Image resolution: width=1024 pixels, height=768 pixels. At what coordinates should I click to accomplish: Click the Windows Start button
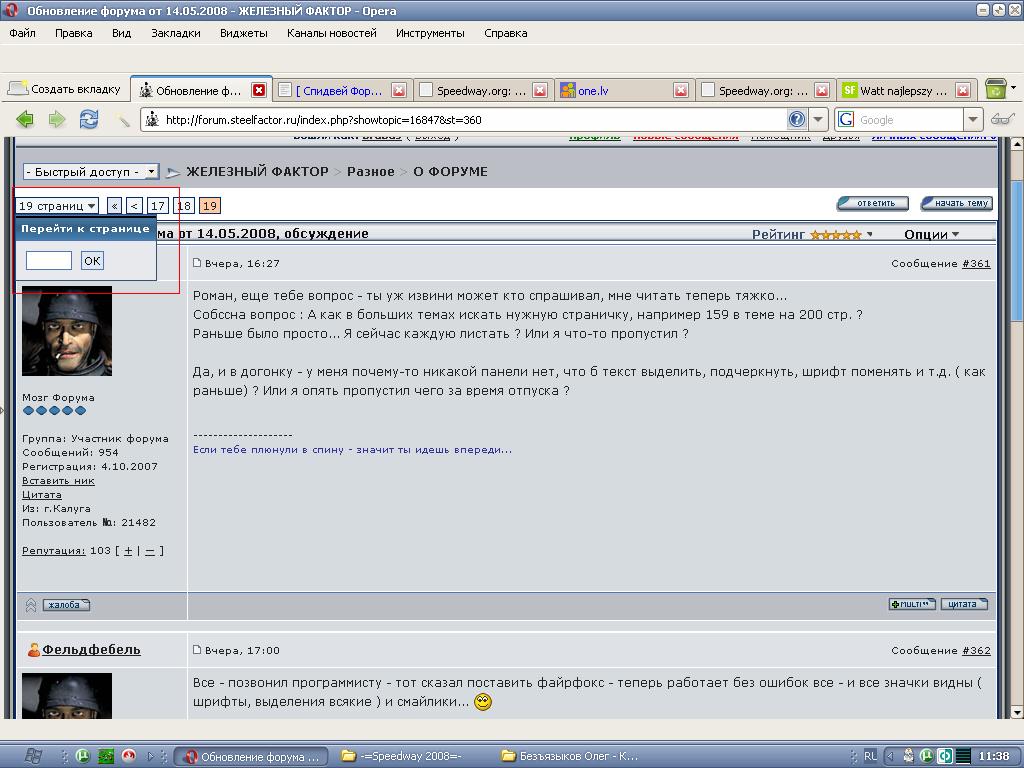[33, 756]
